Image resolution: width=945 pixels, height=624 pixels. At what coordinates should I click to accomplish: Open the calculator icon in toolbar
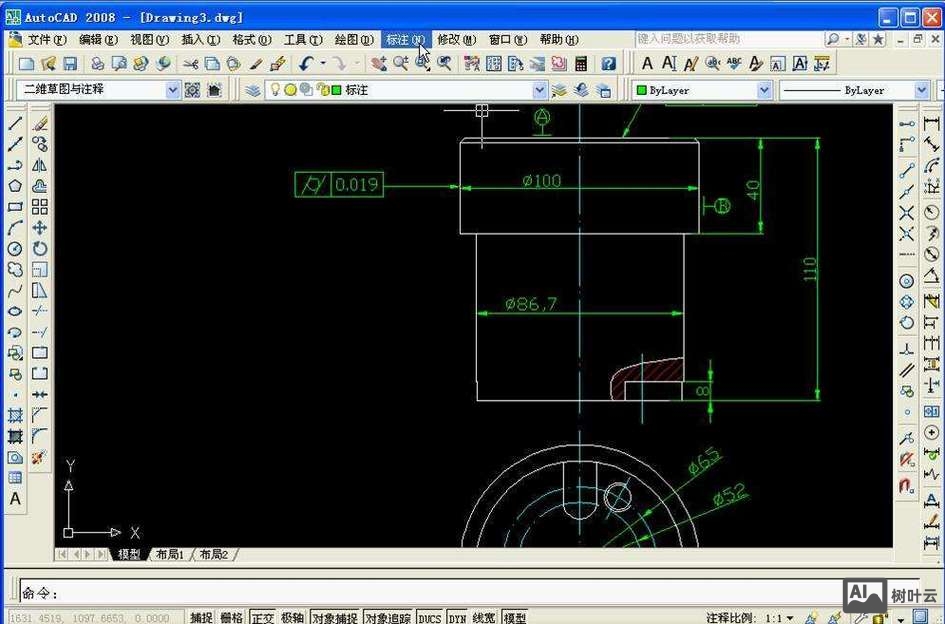tap(580, 63)
